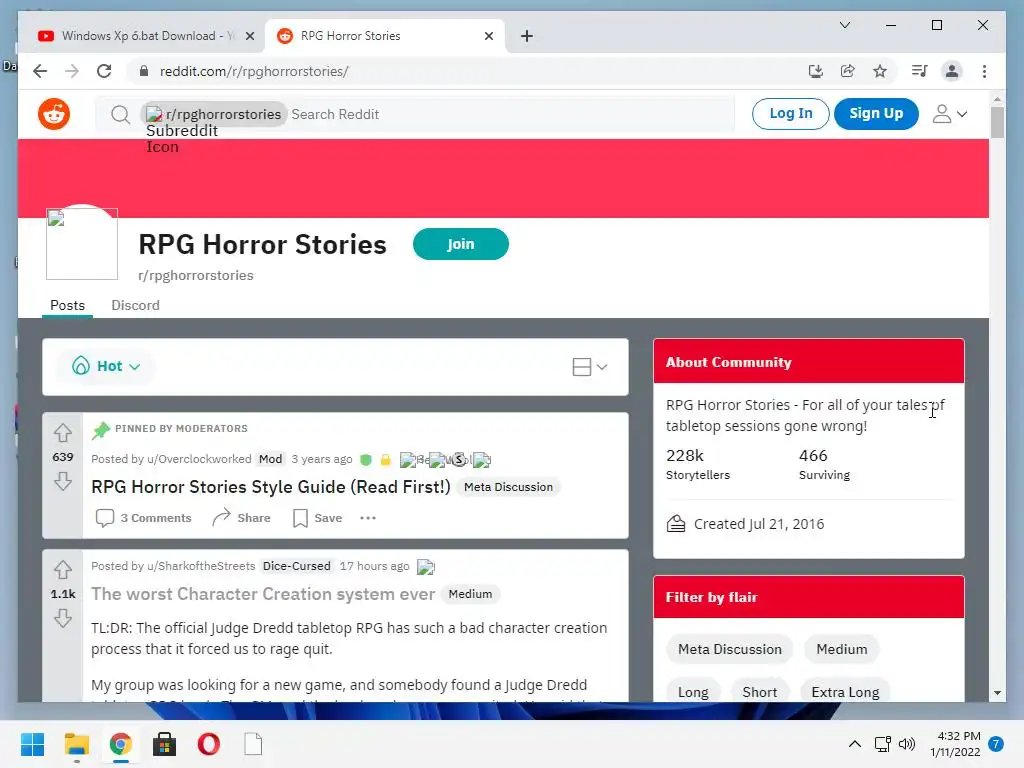The height and width of the screenshot is (768, 1024).
Task: Open u/Overclockworked profile link
Action: pyautogui.click(x=199, y=459)
